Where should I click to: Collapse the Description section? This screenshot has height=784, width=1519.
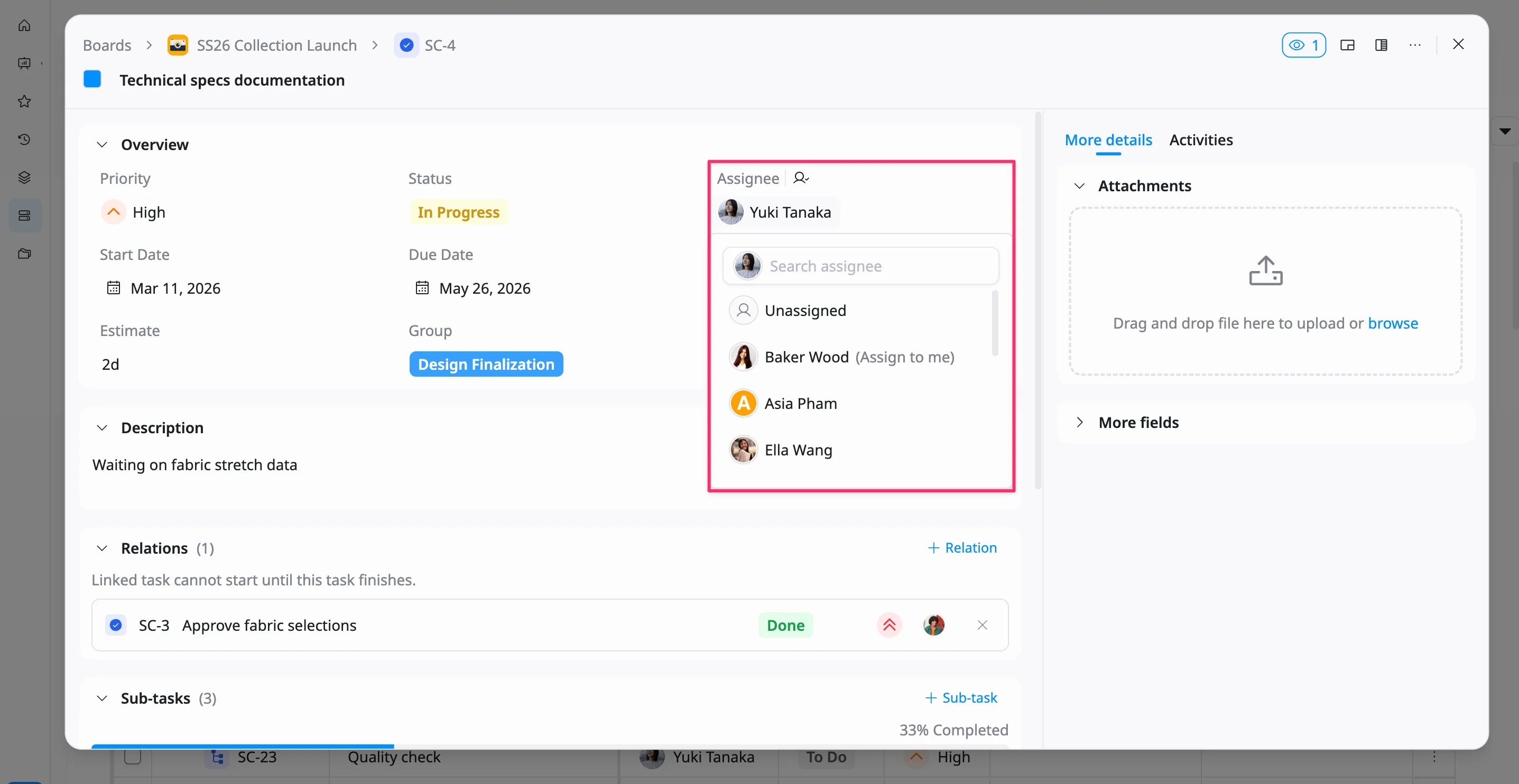[102, 427]
